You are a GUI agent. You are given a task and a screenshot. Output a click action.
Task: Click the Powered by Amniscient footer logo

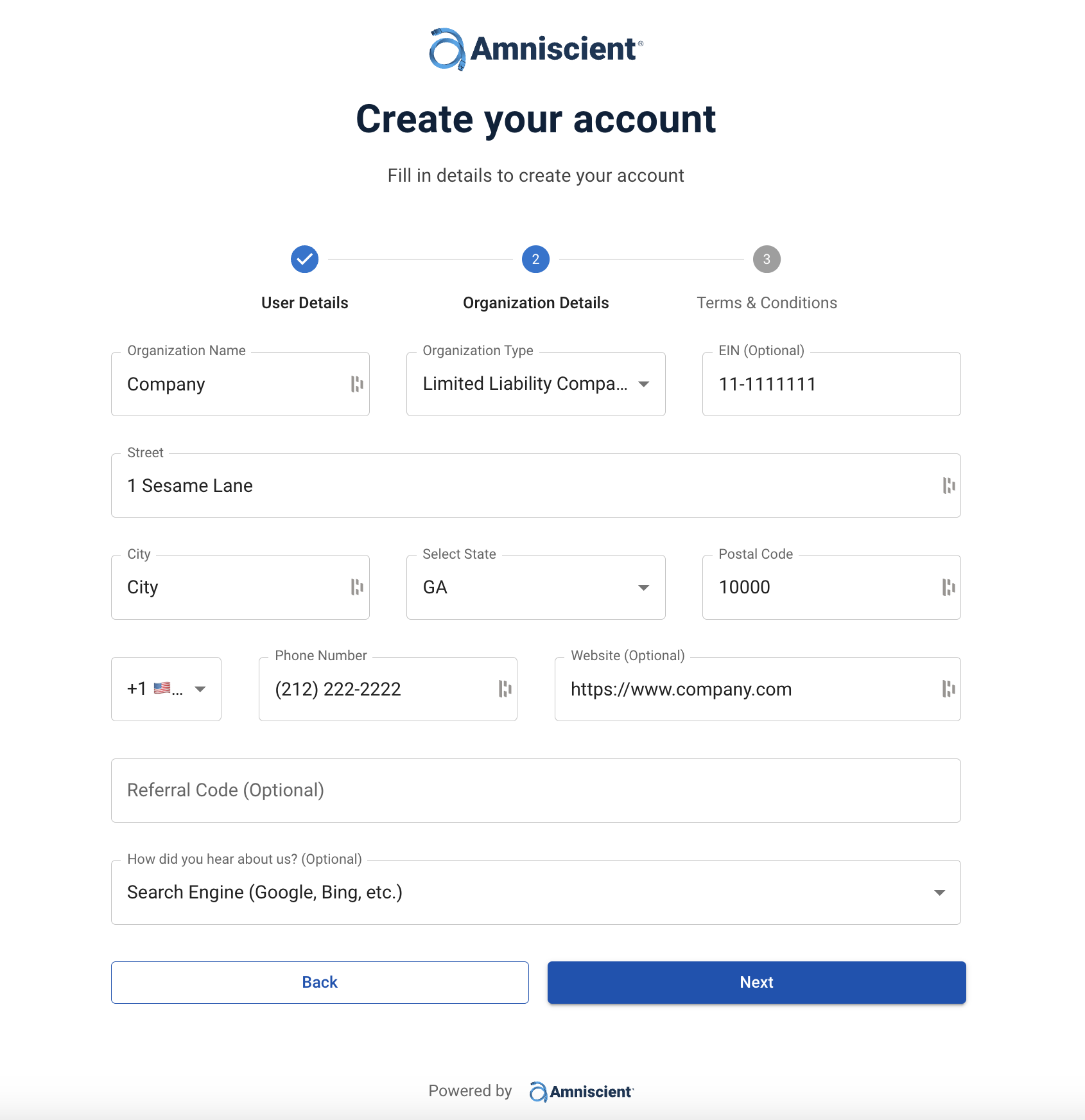point(581,1092)
